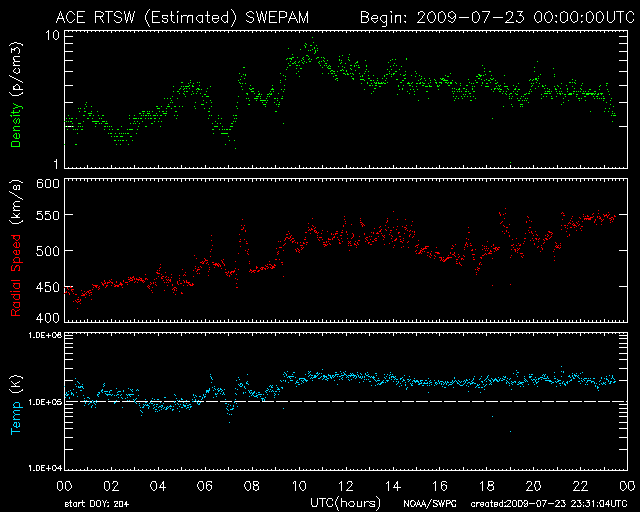Click the "14" hour label on time axis

tap(393, 486)
